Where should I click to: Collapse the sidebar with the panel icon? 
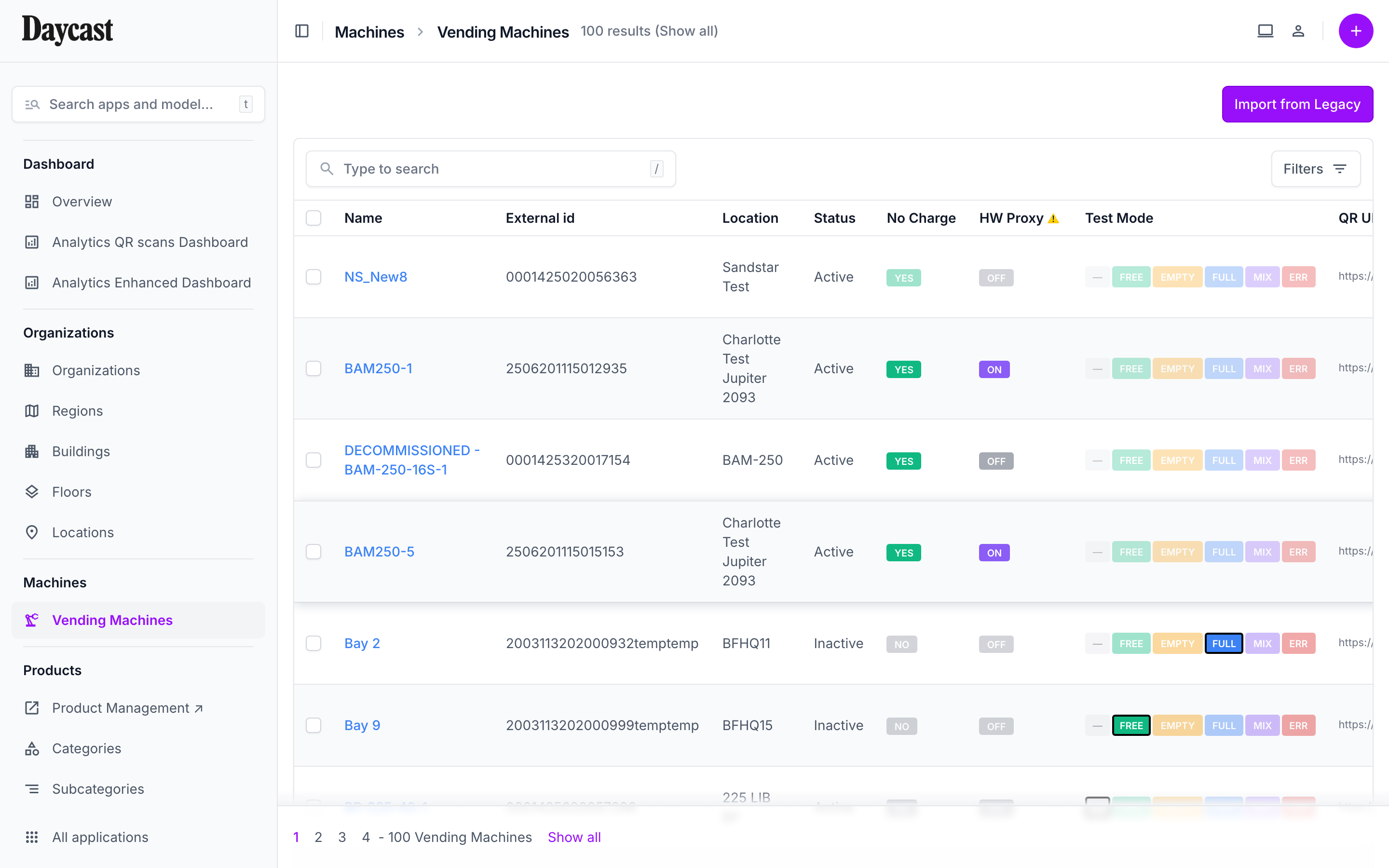[x=302, y=31]
